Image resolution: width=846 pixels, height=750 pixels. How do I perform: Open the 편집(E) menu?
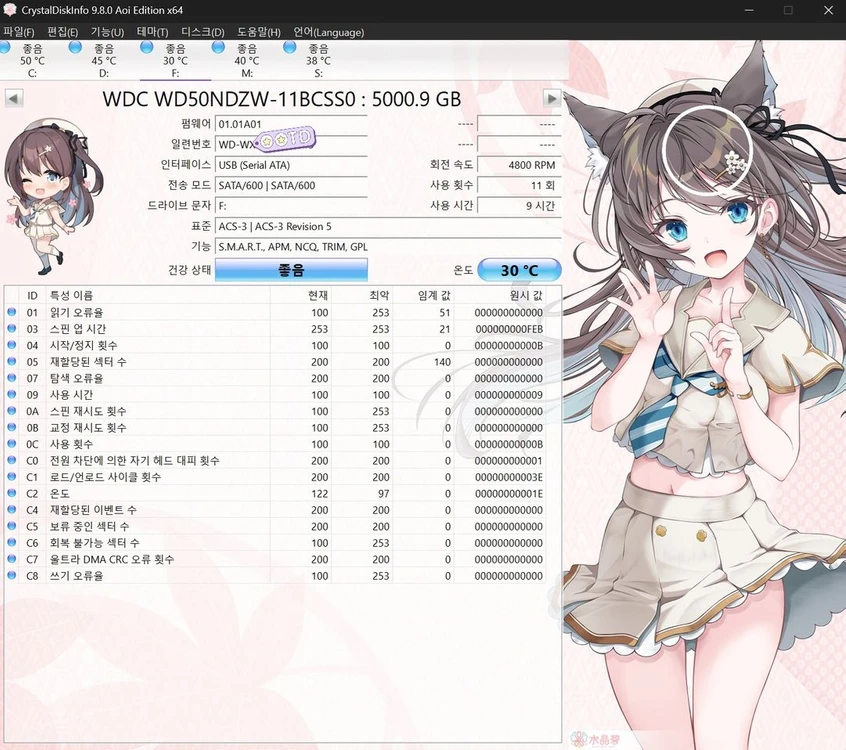point(63,32)
